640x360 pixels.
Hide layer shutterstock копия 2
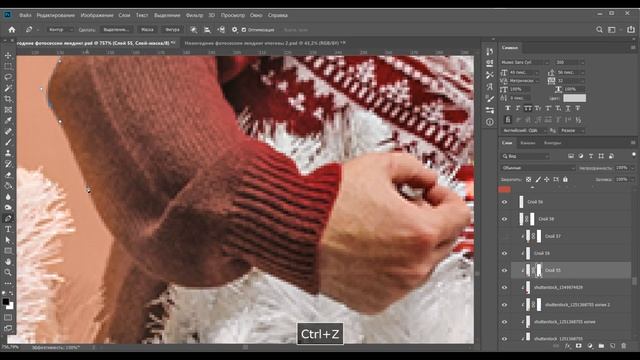tap(504, 305)
